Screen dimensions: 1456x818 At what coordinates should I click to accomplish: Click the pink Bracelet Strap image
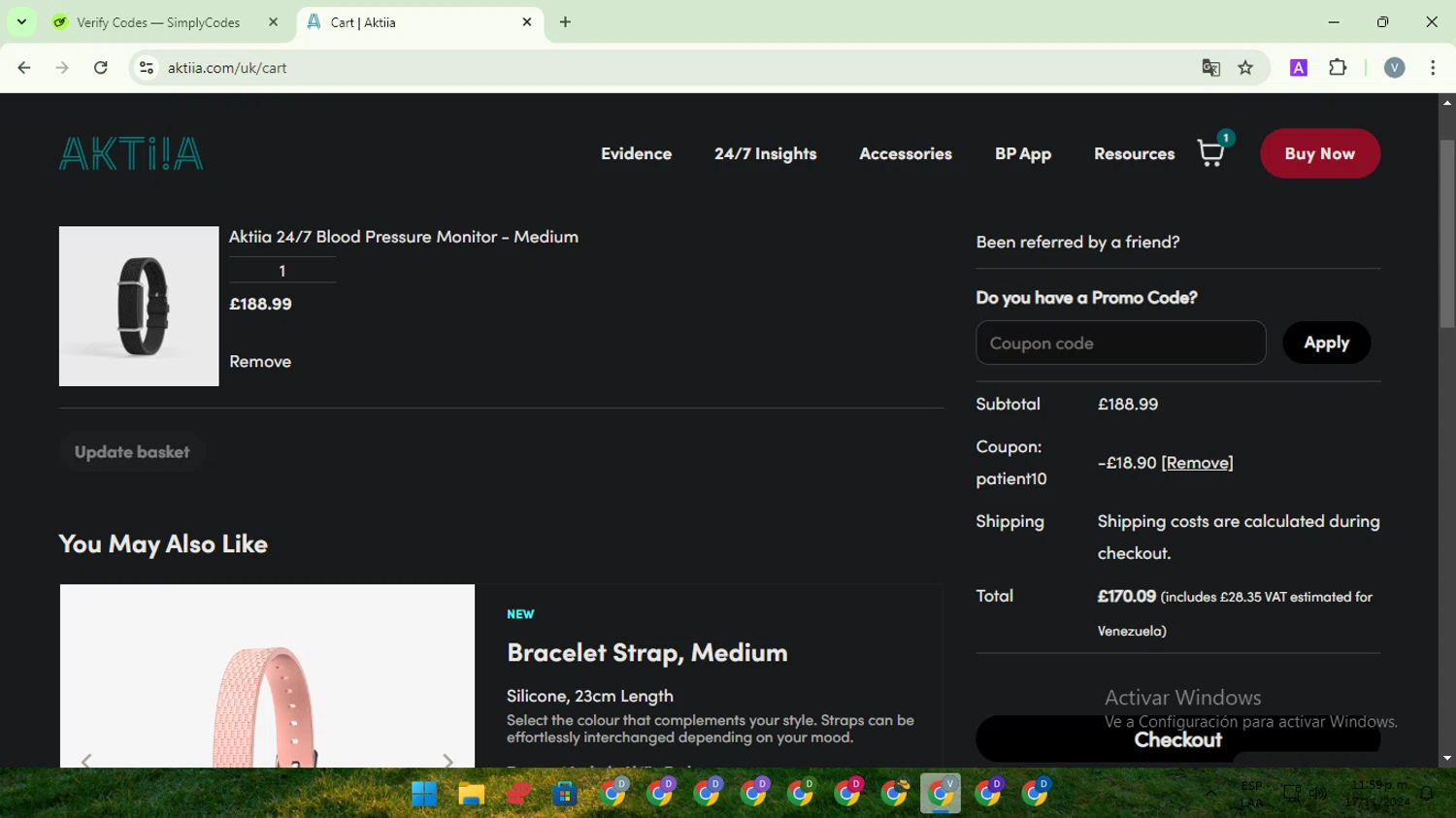267,675
